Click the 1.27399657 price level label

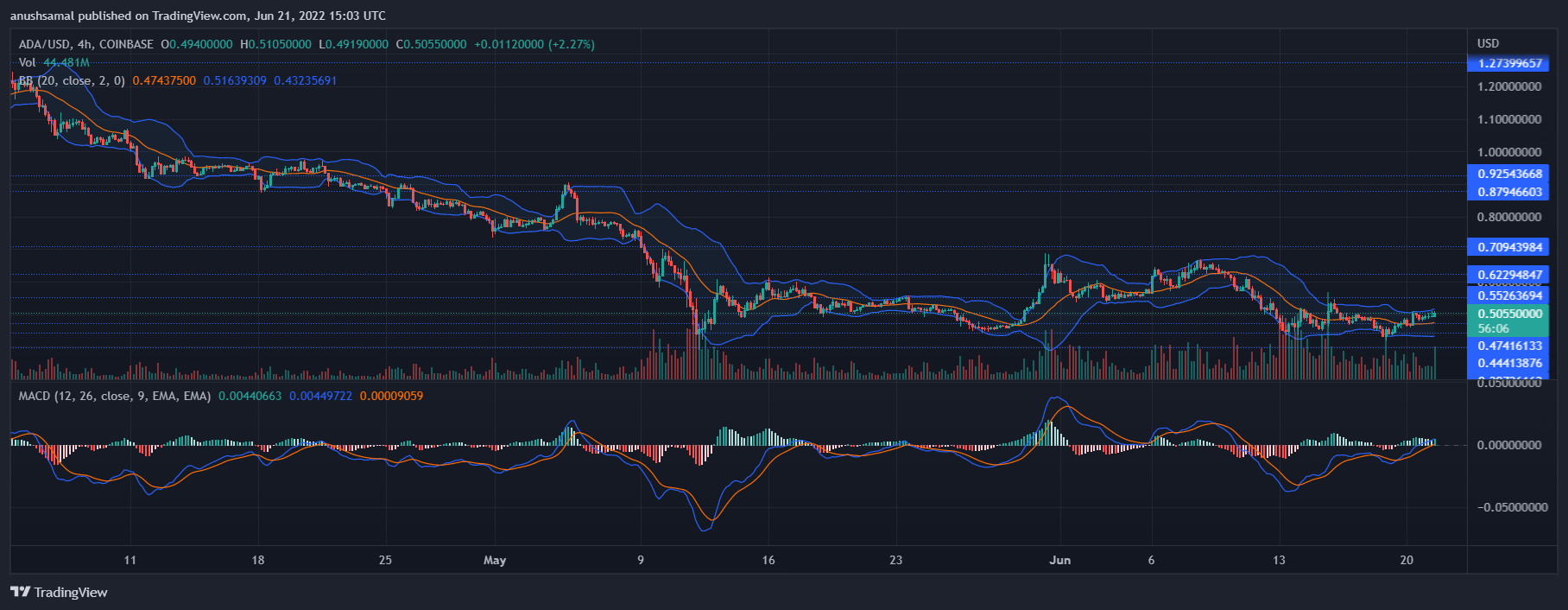(x=1508, y=63)
